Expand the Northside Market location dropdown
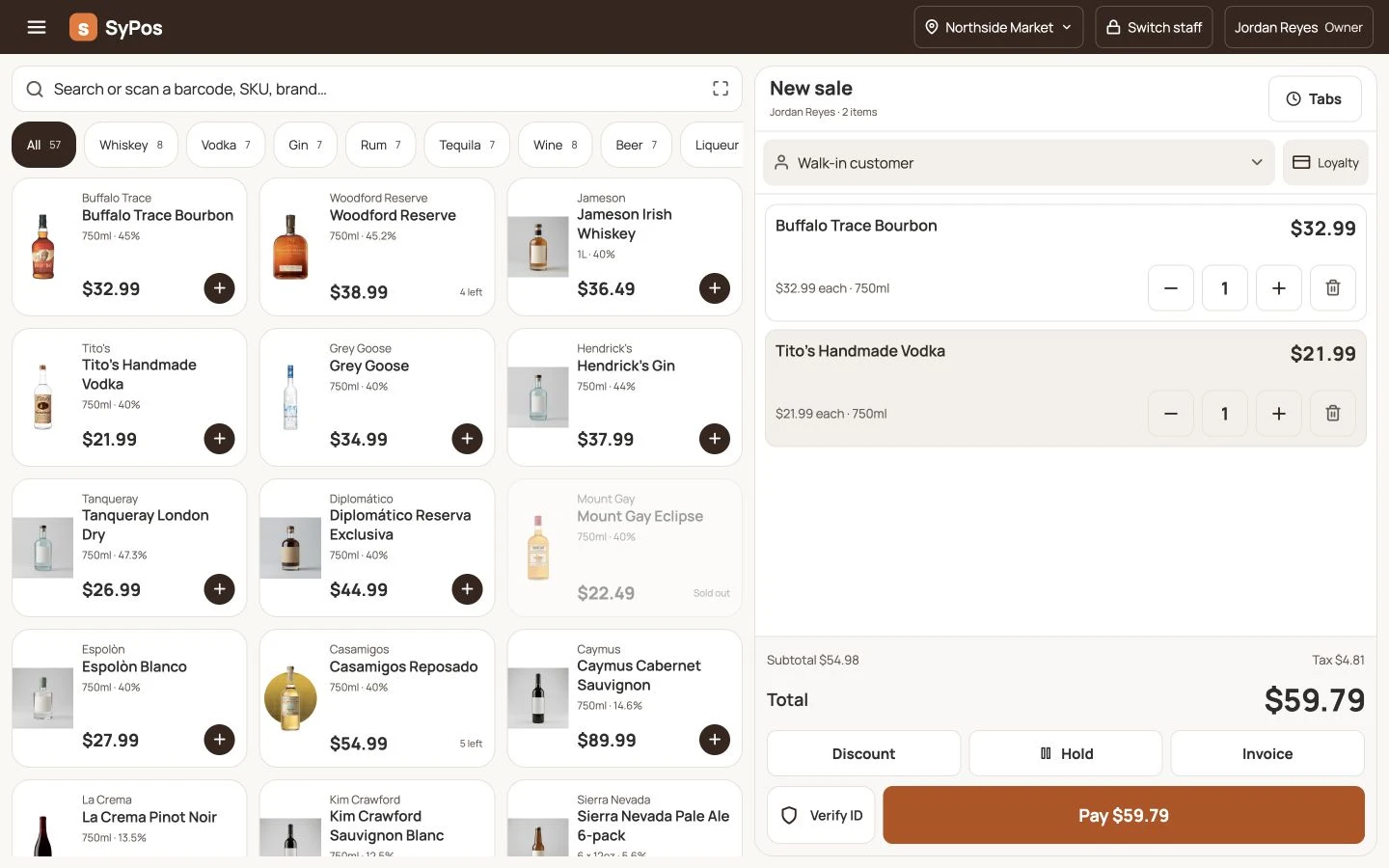Screen dimensions: 1389x868 click(x=998, y=27)
